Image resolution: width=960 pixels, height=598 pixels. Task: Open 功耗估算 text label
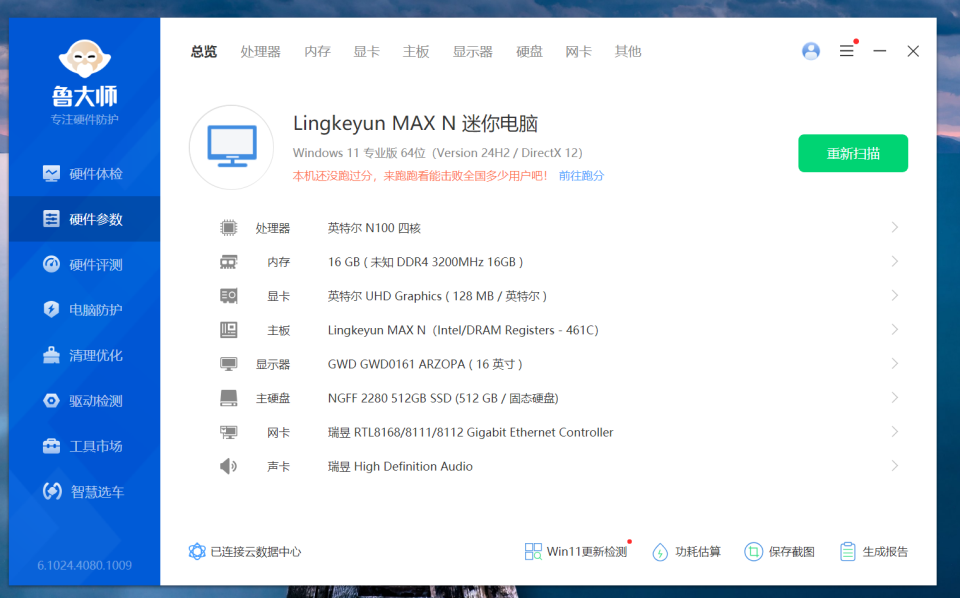tap(698, 552)
